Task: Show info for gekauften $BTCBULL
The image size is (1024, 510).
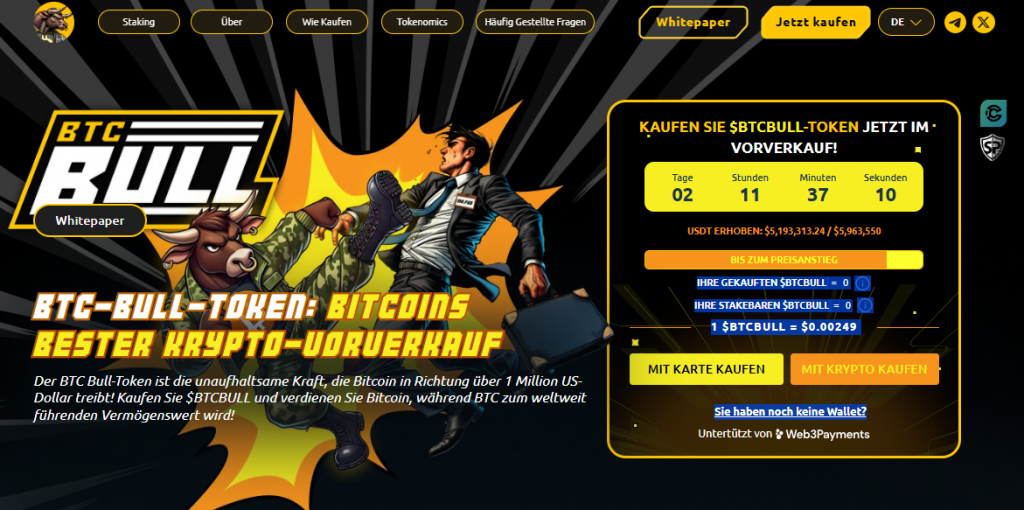Action: 863,283
